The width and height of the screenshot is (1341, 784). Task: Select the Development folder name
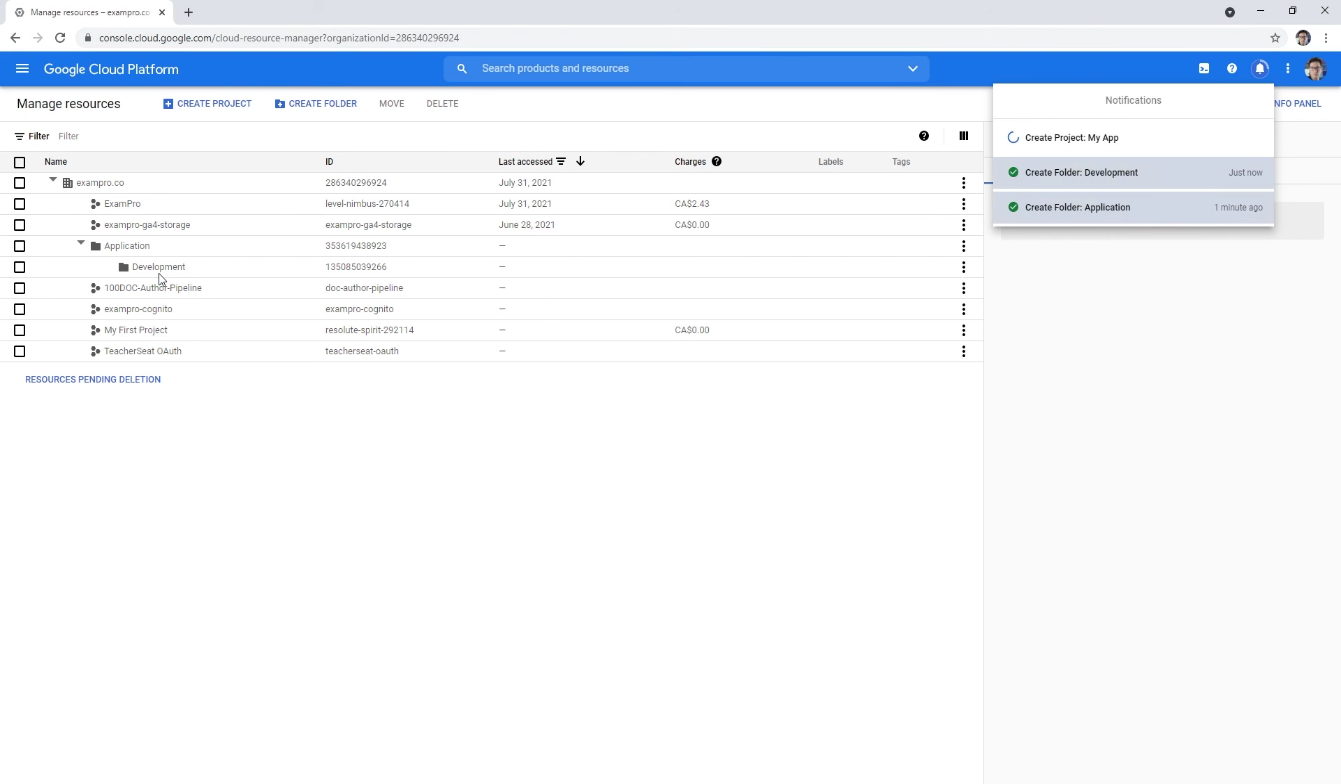[x=158, y=267]
